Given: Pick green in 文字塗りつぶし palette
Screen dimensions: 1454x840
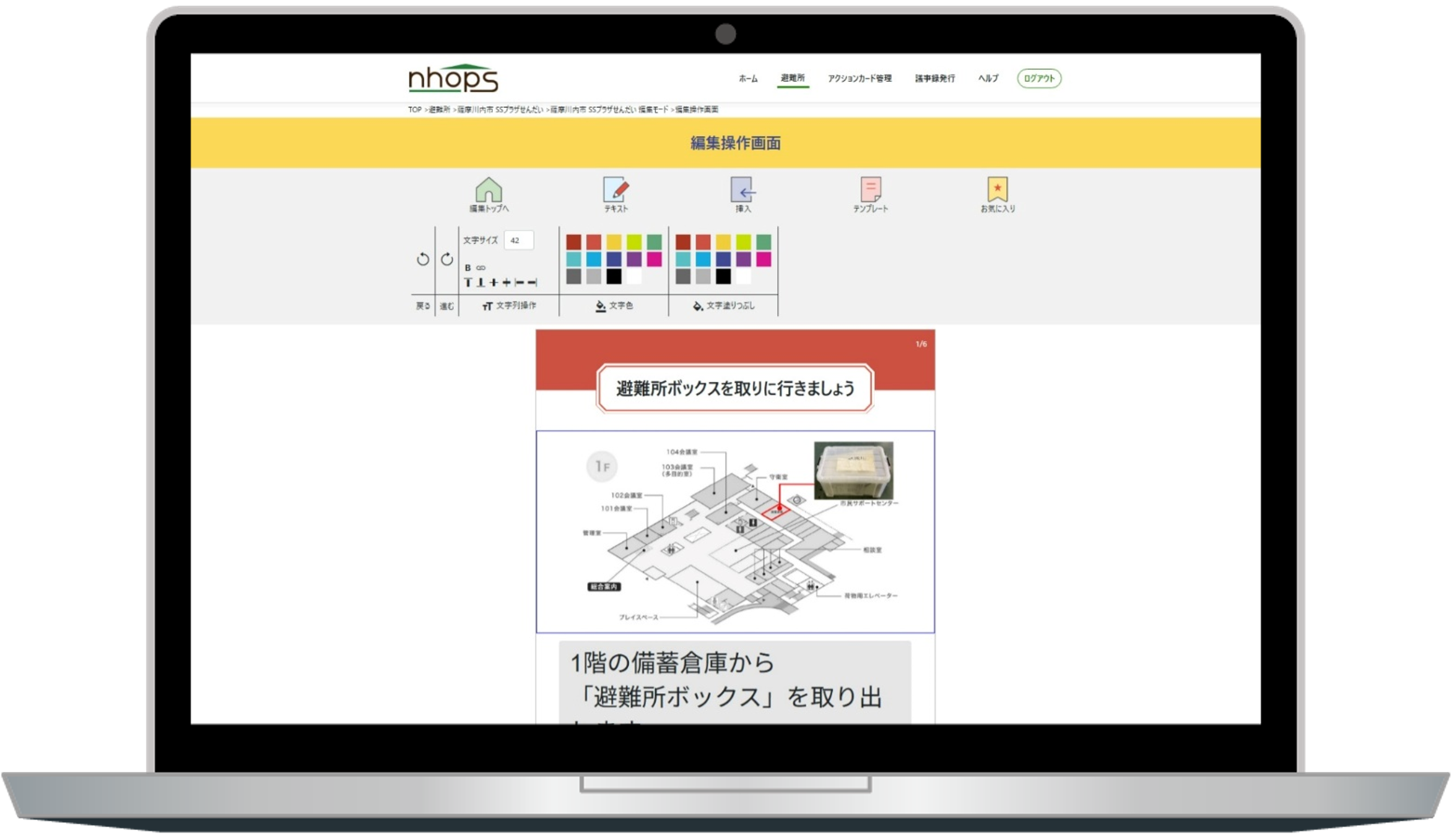Looking at the screenshot, I should (764, 242).
